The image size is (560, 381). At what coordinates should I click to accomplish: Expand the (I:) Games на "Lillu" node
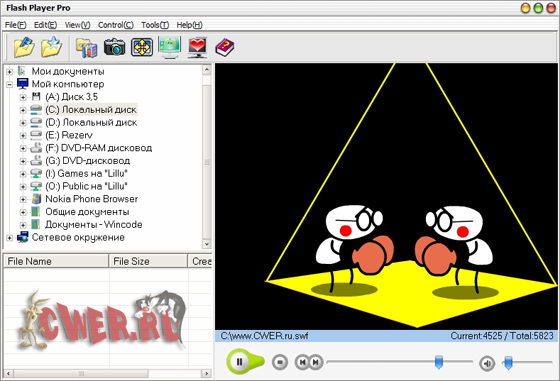(23, 174)
